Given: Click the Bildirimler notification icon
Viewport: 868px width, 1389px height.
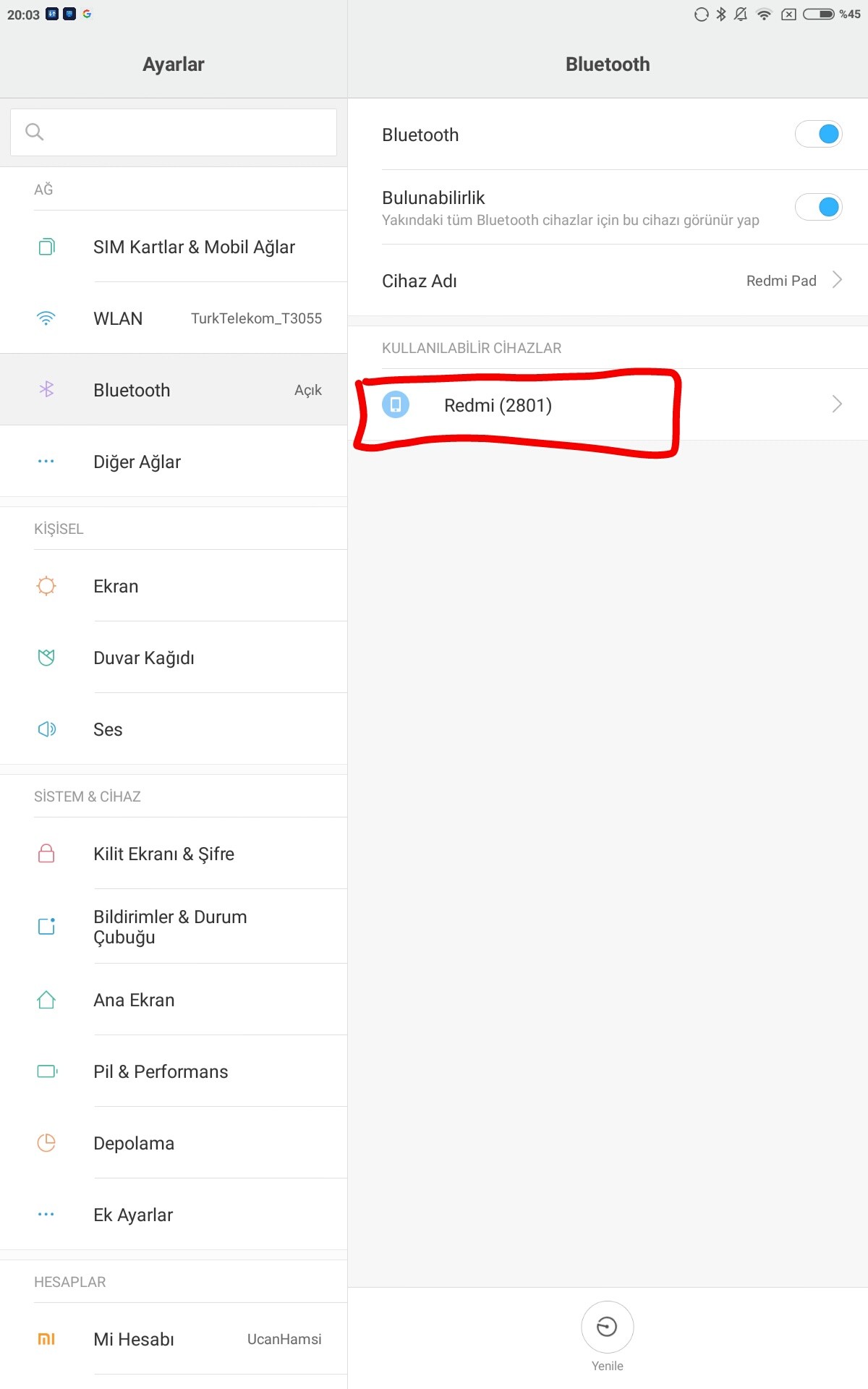Looking at the screenshot, I should (46, 926).
